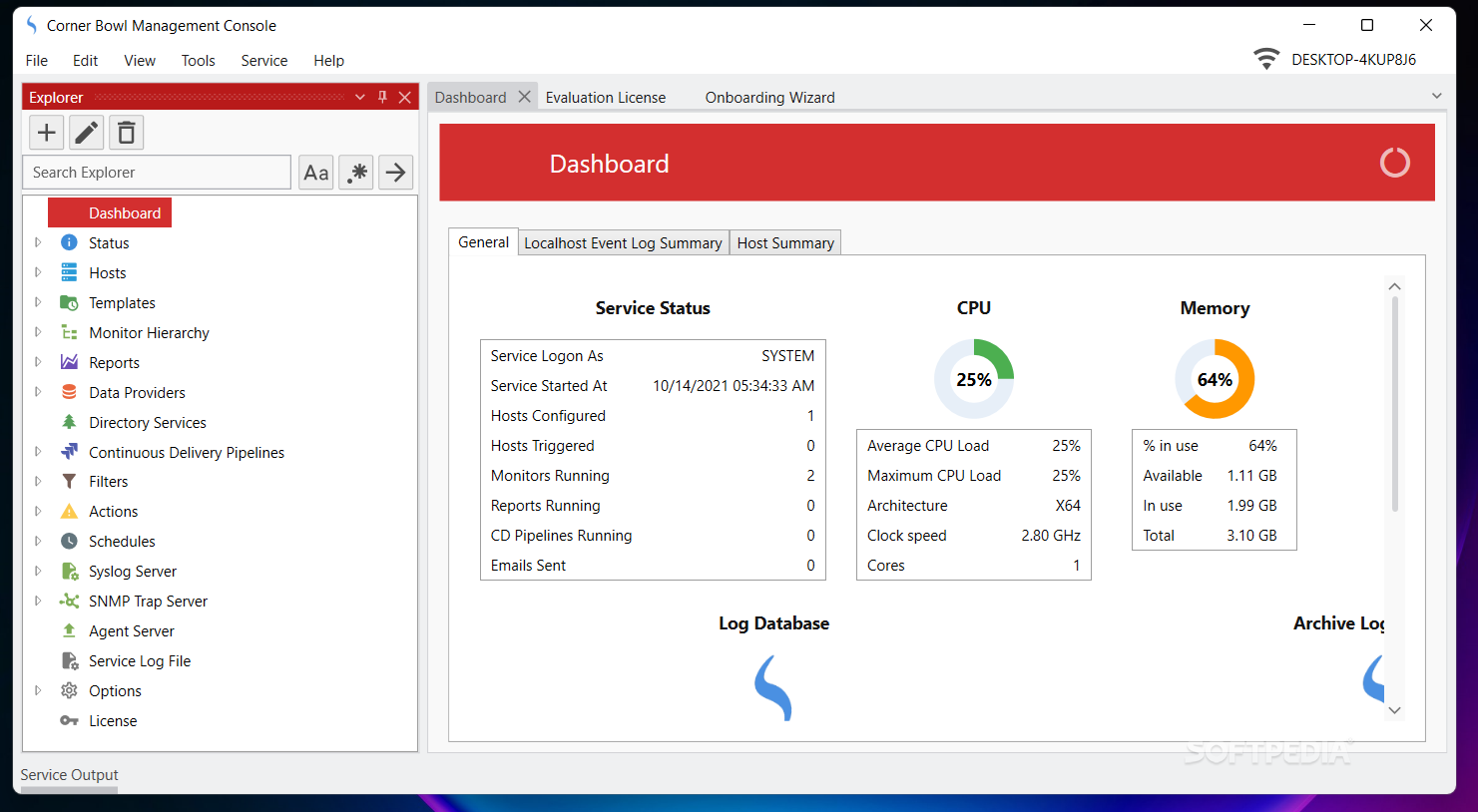Expand the Reports tree node

[38, 362]
